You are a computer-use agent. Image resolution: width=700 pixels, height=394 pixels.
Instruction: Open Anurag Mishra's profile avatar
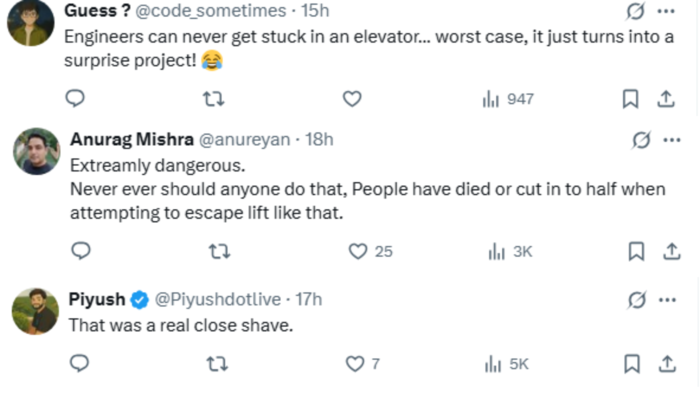click(x=37, y=151)
